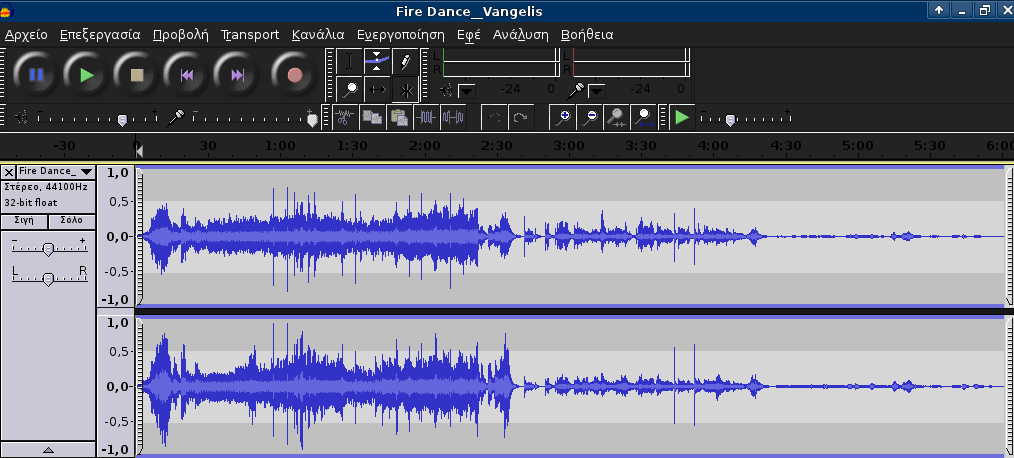This screenshot has height=458, width=1014.
Task: Click the playhead marker at time zero
Action: click(x=138, y=150)
